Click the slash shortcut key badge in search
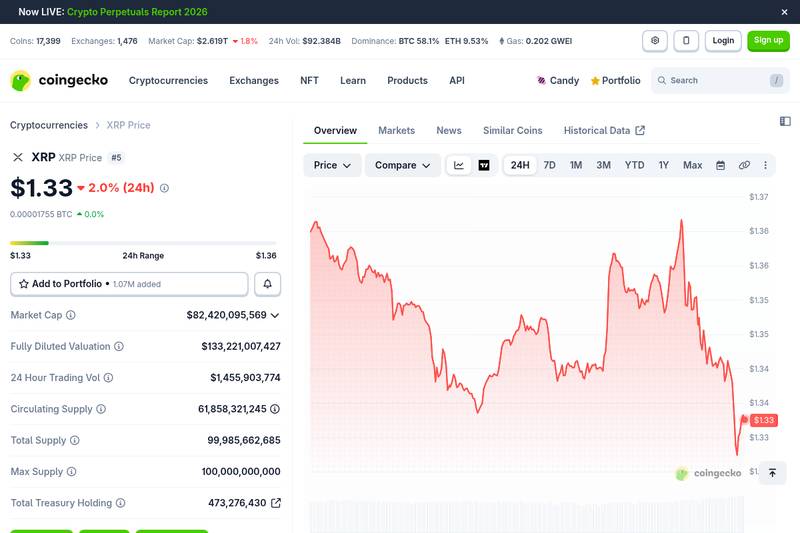 coord(777,81)
